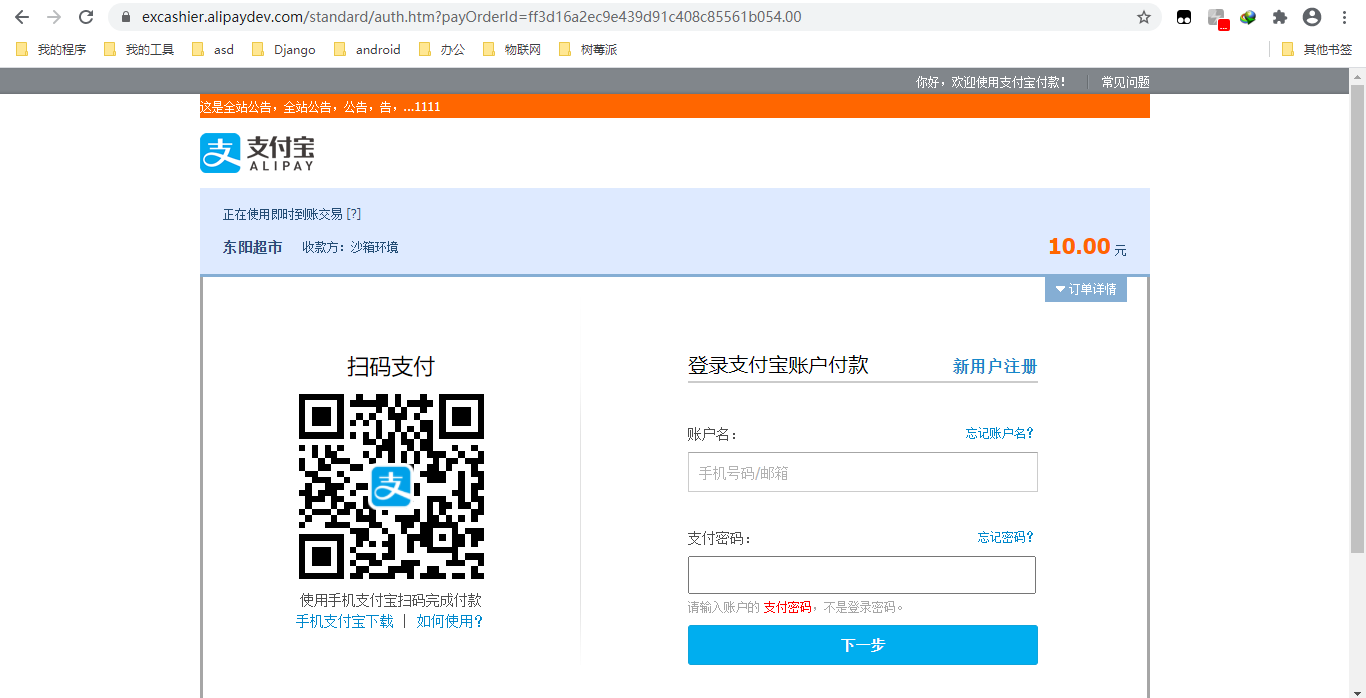The width and height of the screenshot is (1366, 698).
Task: Click the orange site announcement banner text
Action: pos(320,106)
